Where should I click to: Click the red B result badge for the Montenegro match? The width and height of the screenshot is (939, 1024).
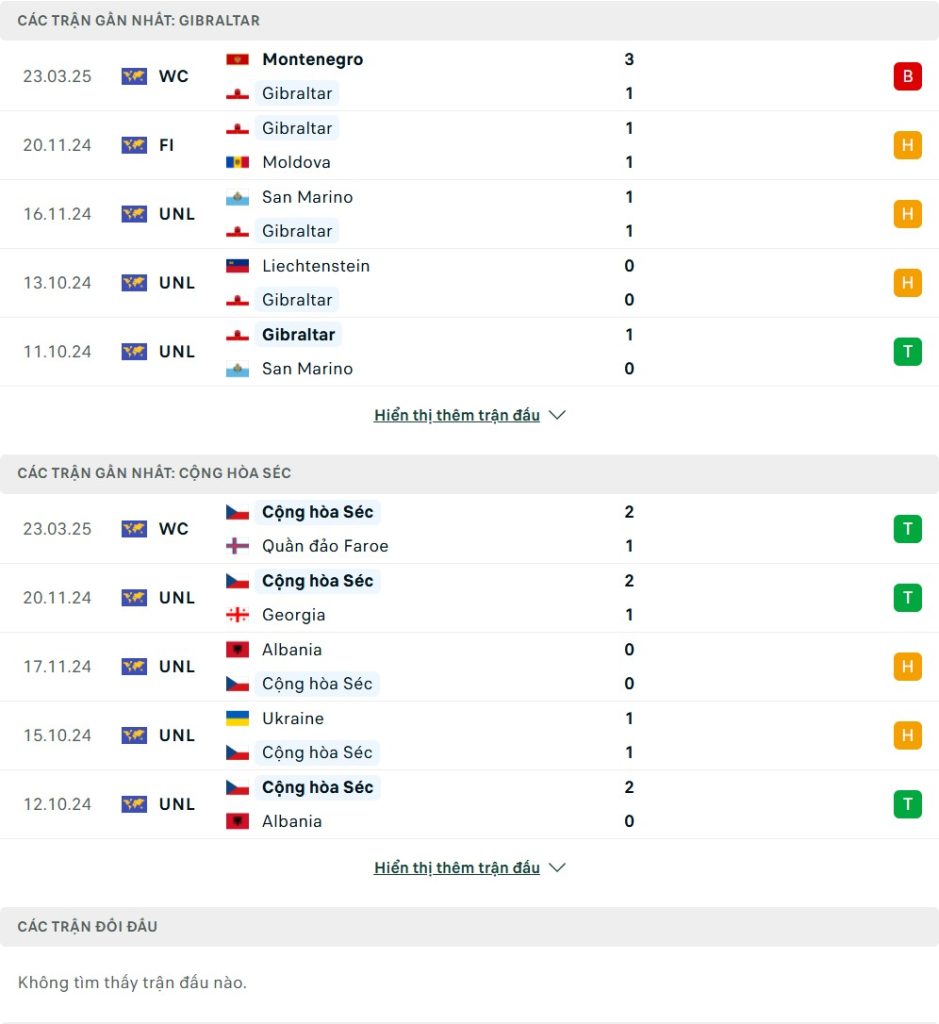click(x=907, y=76)
